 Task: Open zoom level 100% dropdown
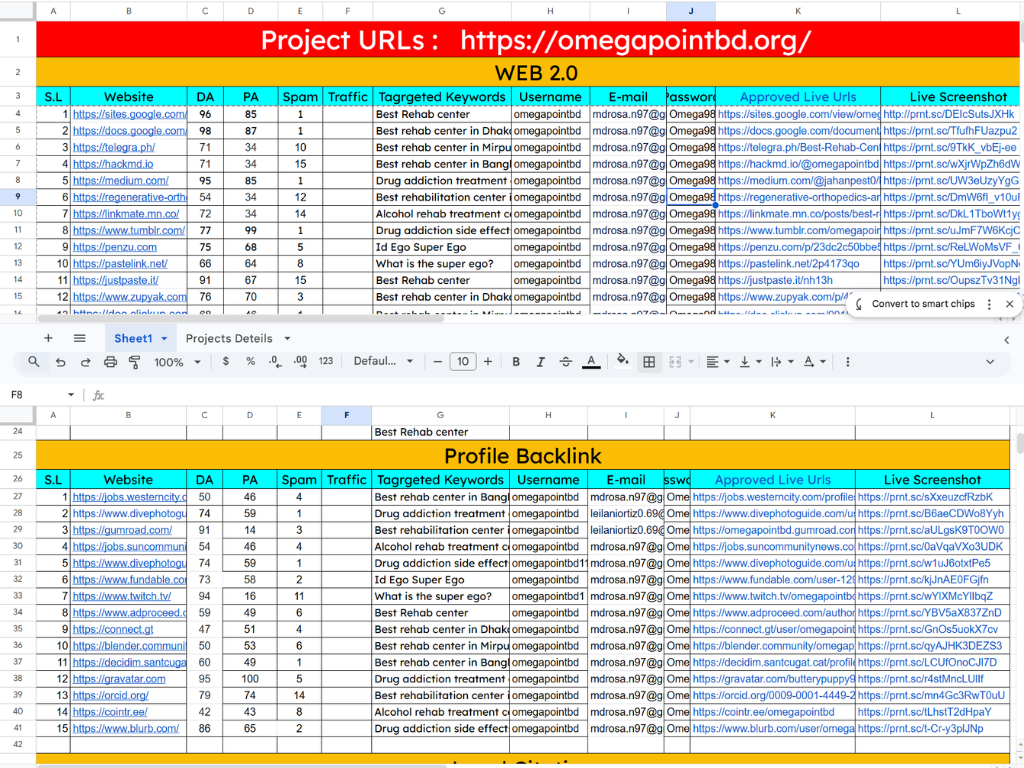177,362
